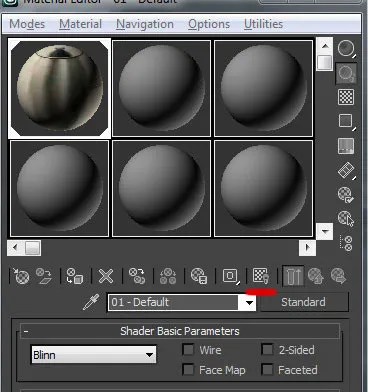Viewport: 368px width, 392px height.
Task: Open the Options menu
Action: (209, 24)
